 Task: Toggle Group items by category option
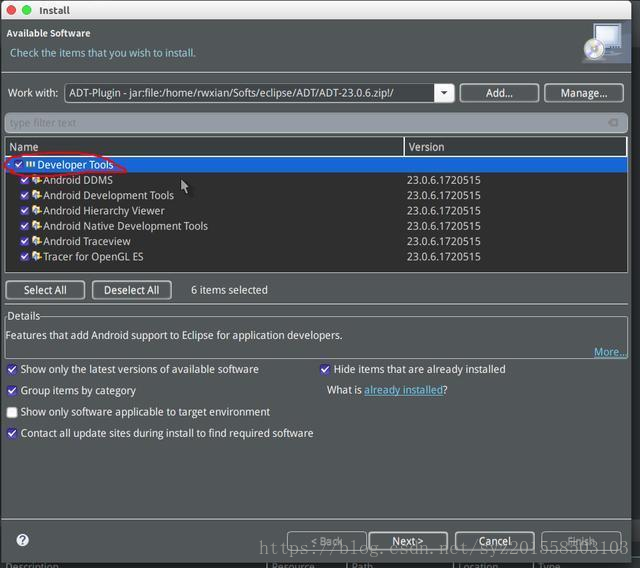click(12, 391)
